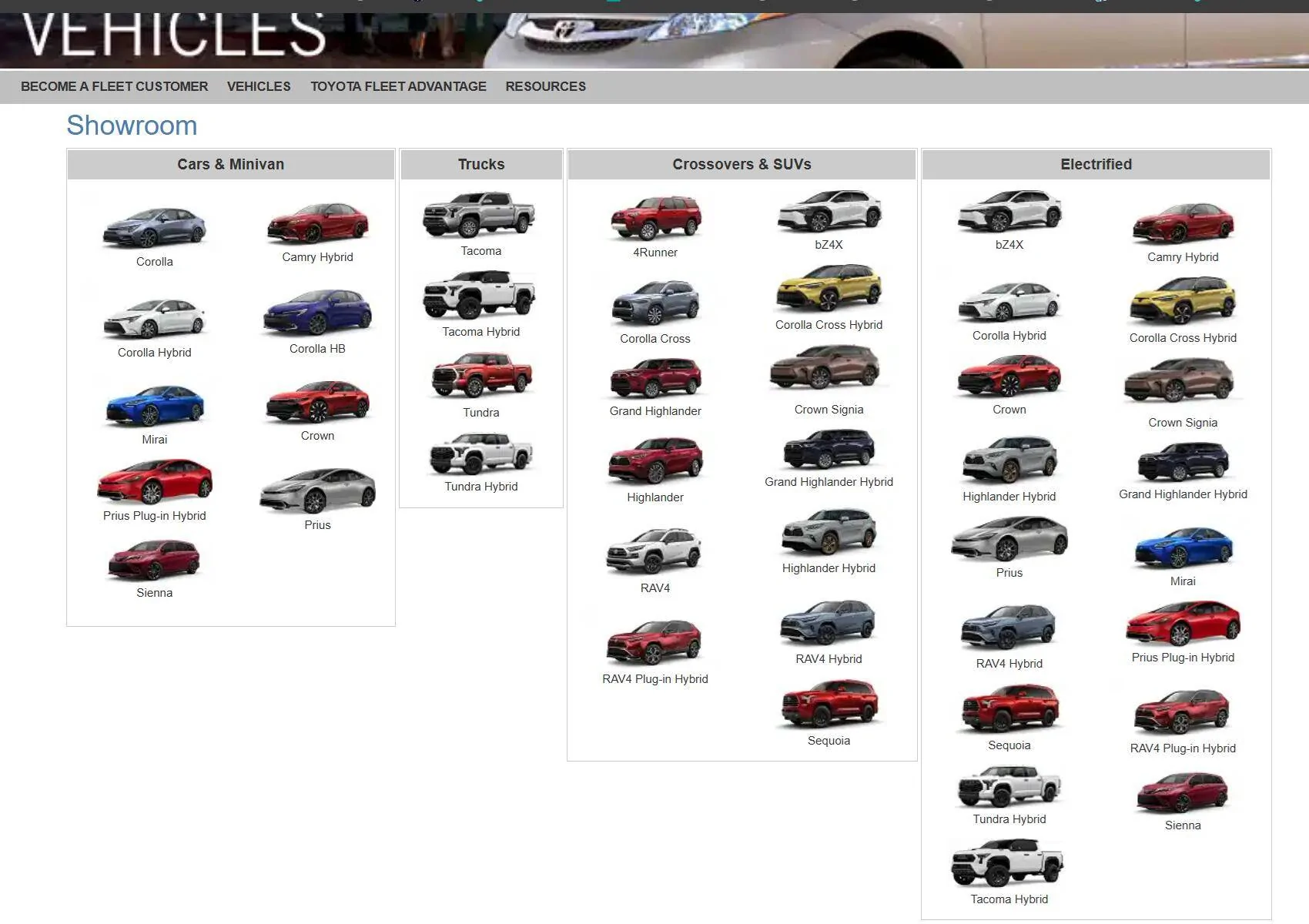The height and width of the screenshot is (924, 1309).
Task: Select the Tacoma truck thumbnail
Action: [480, 218]
